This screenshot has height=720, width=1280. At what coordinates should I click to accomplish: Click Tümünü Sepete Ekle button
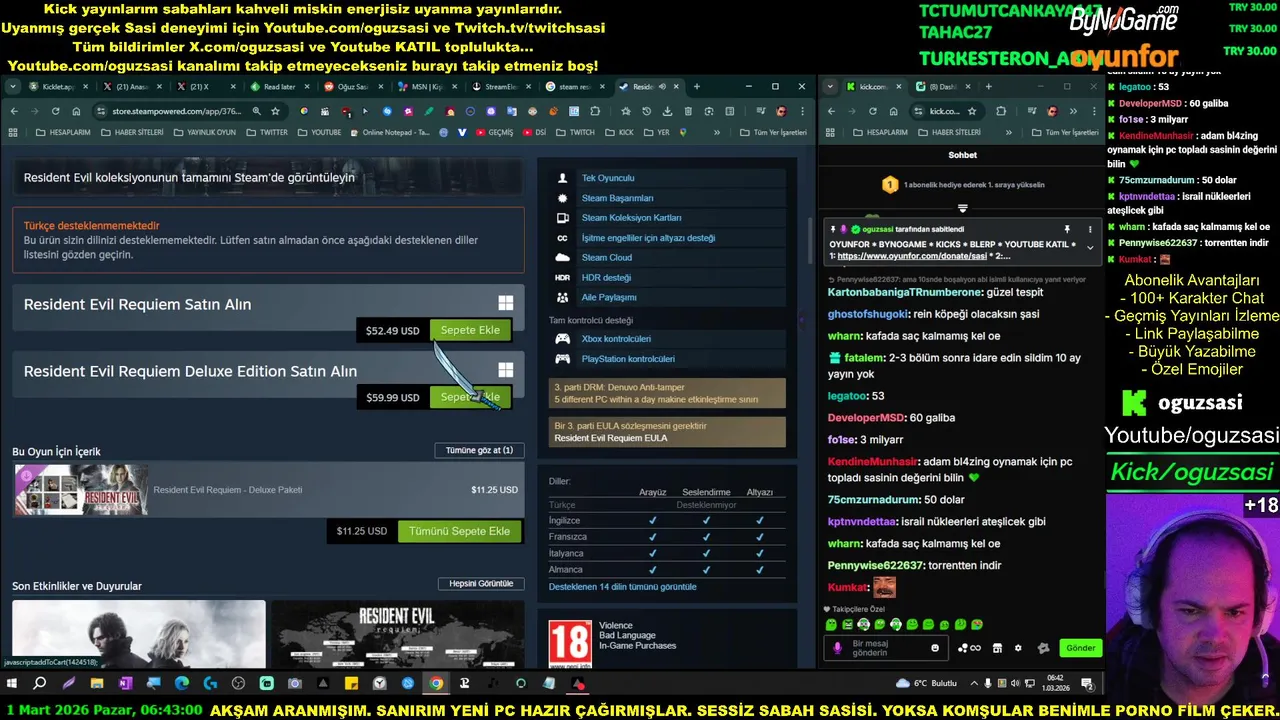459,531
